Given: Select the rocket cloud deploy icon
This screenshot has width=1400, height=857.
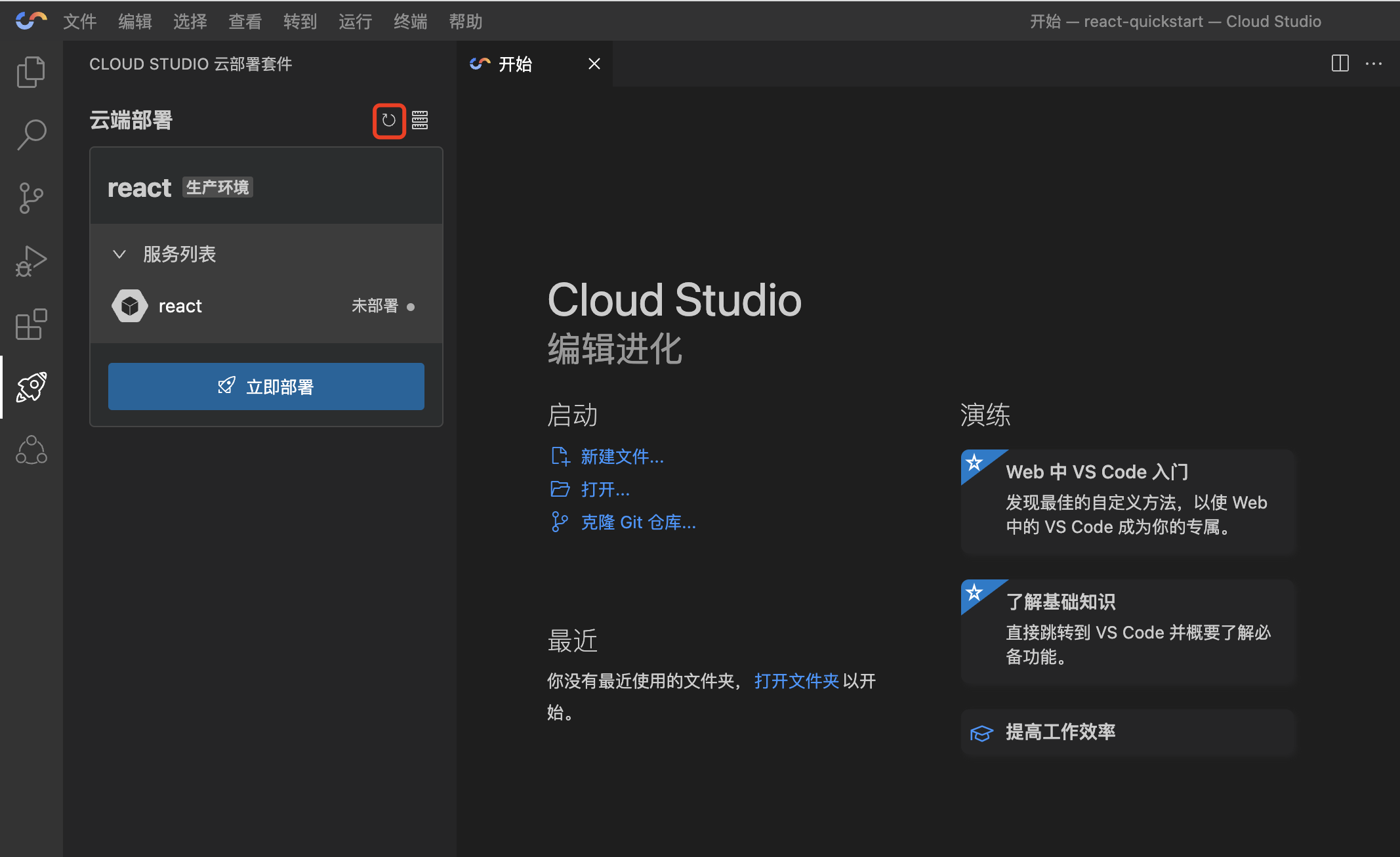Looking at the screenshot, I should click(31, 387).
